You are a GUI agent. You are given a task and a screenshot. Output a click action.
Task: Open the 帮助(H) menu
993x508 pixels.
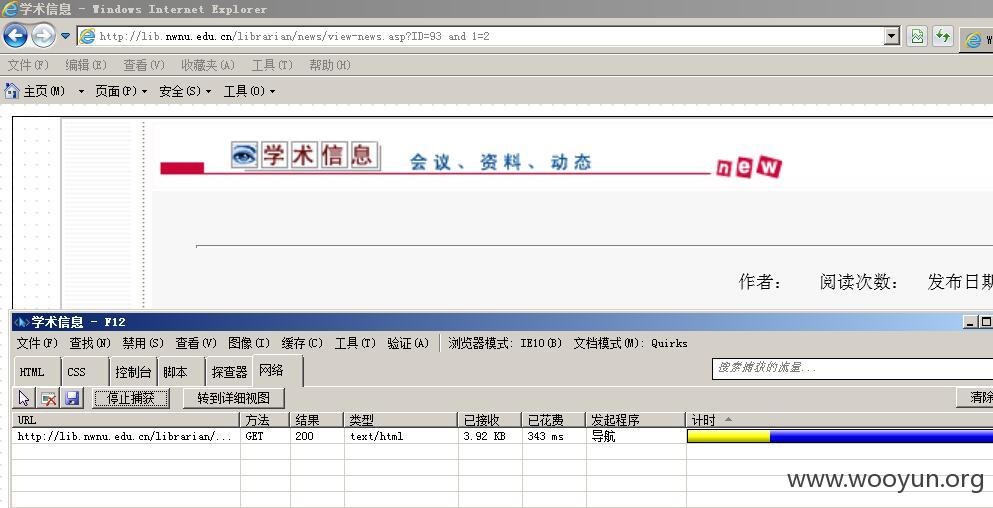pos(330,65)
